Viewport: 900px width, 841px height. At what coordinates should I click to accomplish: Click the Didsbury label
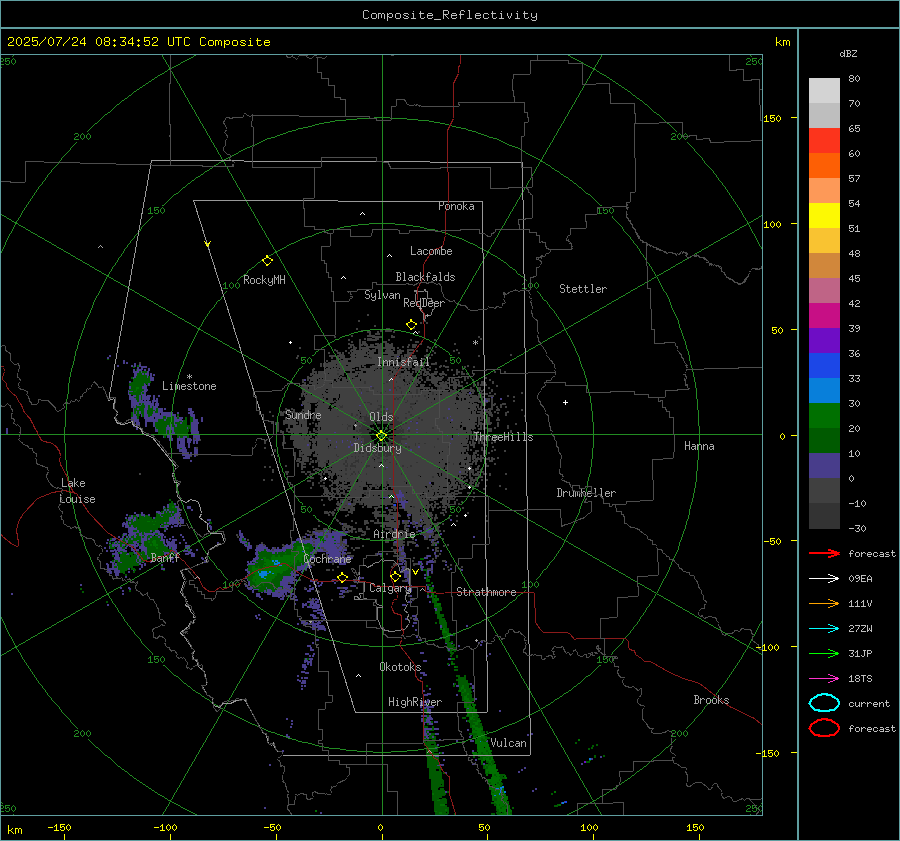click(377, 448)
